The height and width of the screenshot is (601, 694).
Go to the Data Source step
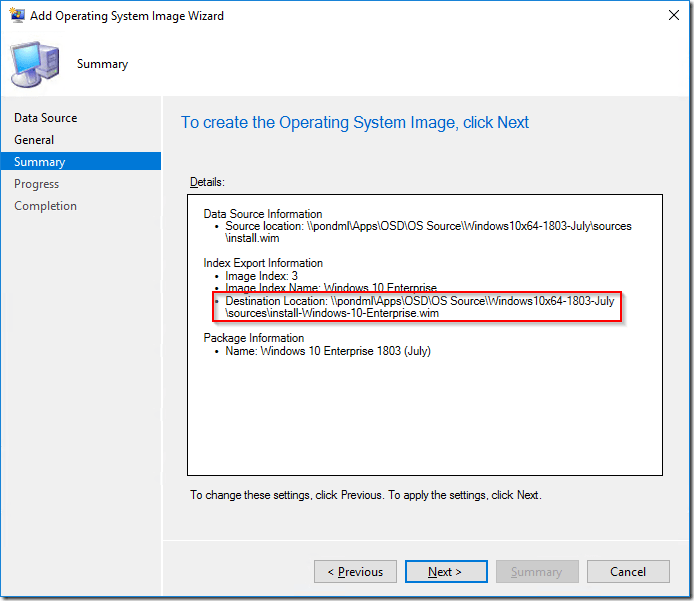click(45, 118)
